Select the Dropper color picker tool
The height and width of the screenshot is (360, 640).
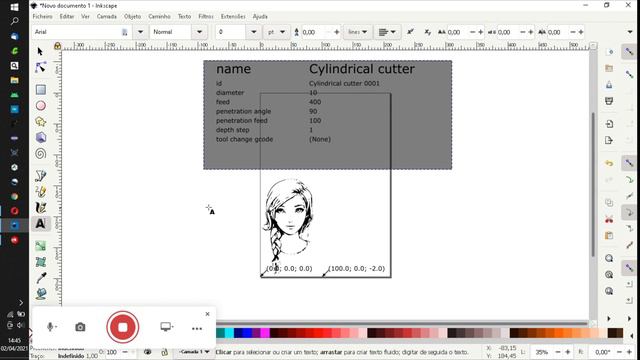pyautogui.click(x=40, y=278)
